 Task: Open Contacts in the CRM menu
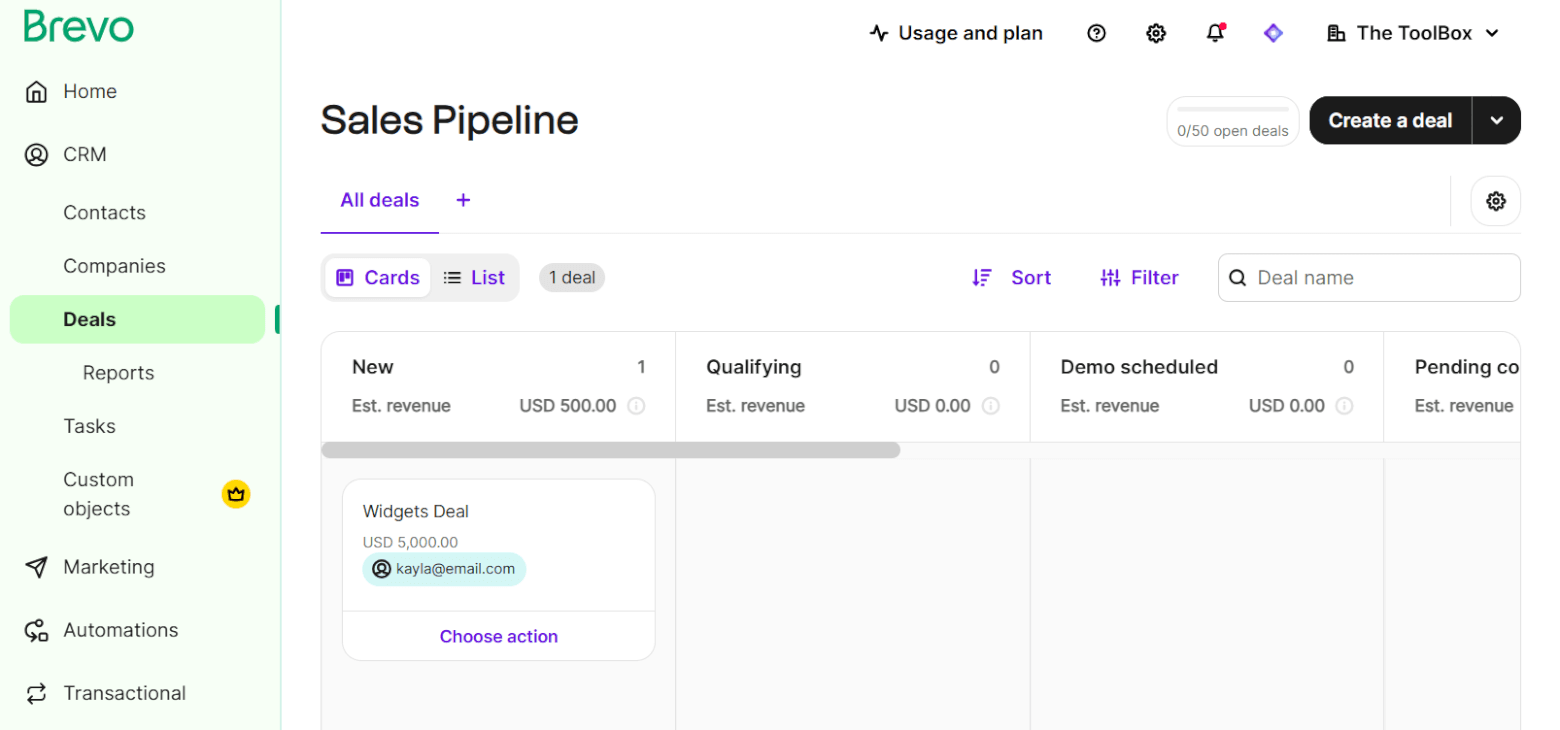pyautogui.click(x=104, y=212)
